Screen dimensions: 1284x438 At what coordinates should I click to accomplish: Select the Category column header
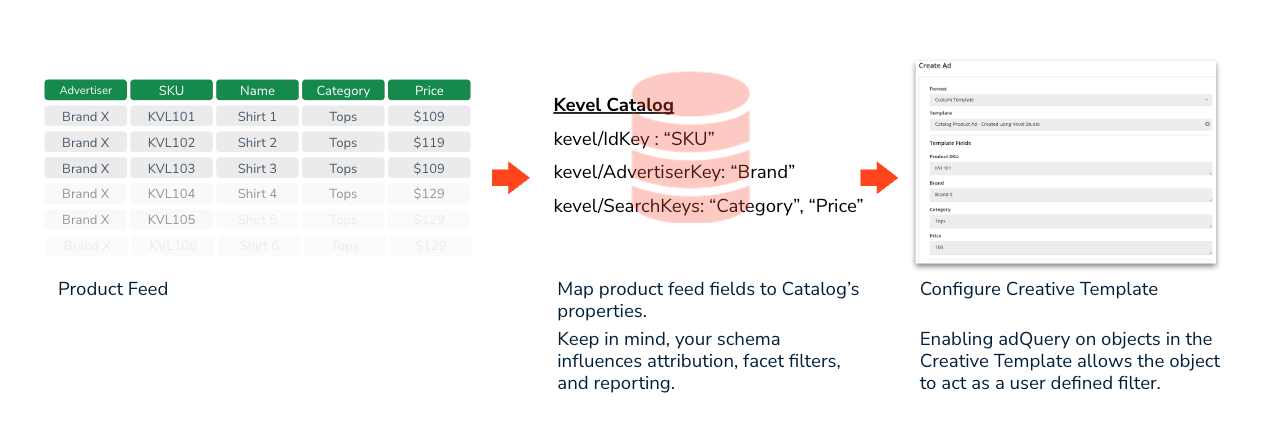(x=343, y=90)
